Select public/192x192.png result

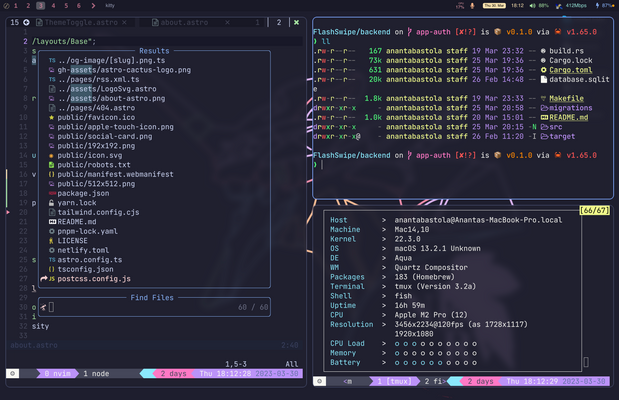96,146
